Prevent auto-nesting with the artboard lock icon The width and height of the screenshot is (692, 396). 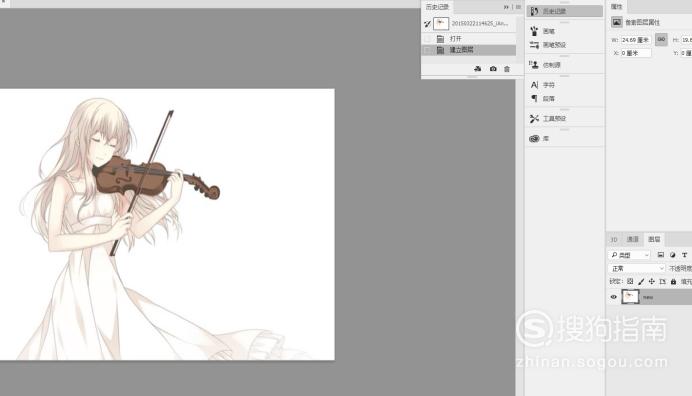(662, 281)
